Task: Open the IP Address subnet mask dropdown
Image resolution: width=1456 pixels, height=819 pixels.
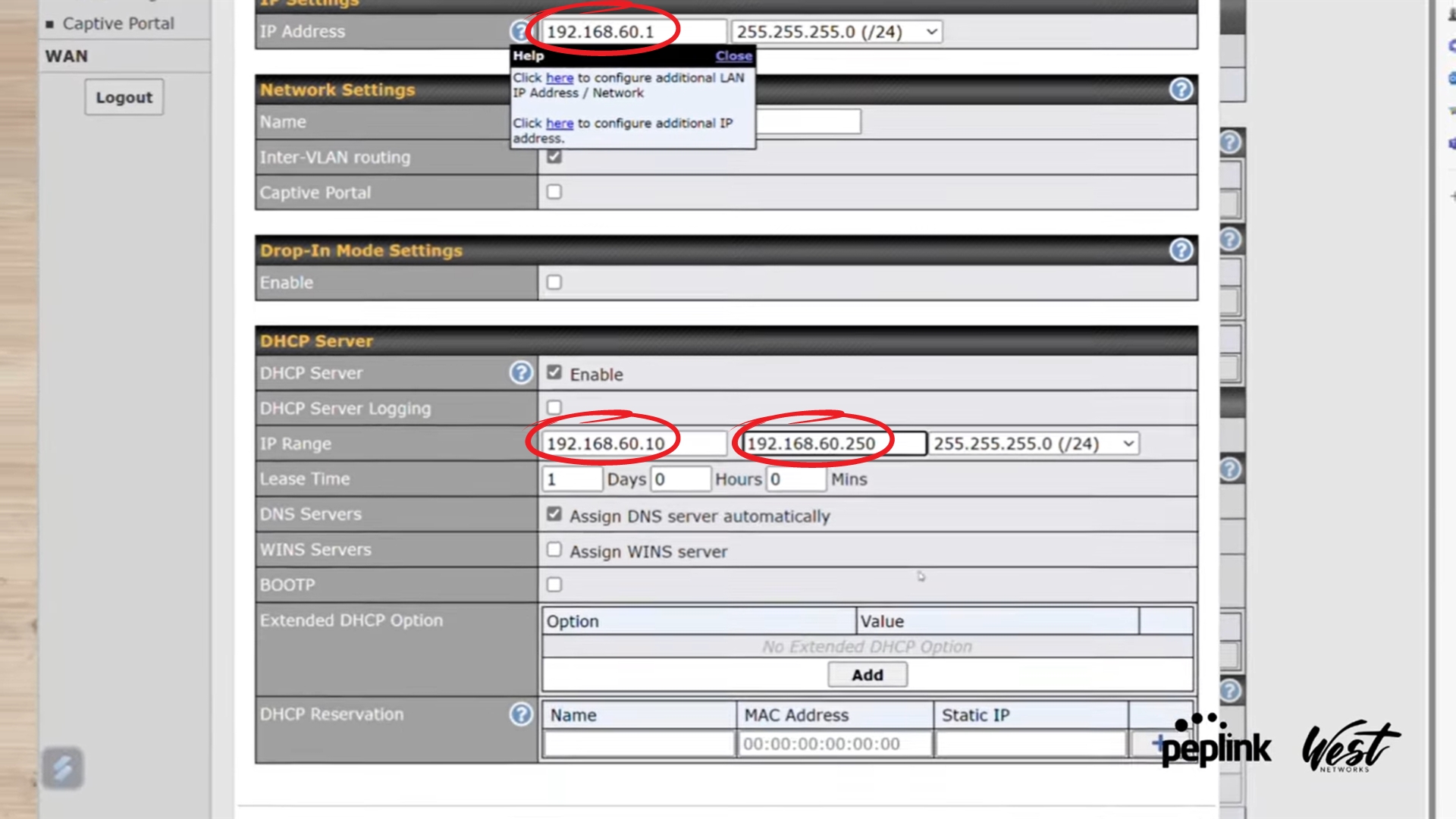Action: (x=836, y=32)
